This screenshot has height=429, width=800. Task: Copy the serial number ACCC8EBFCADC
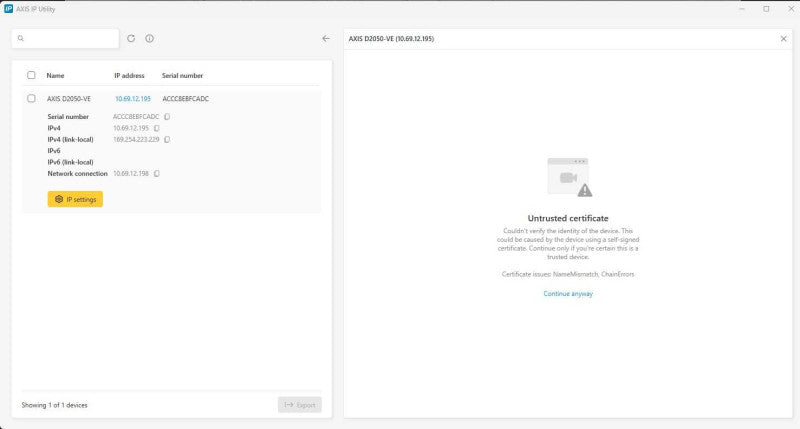[167, 117]
